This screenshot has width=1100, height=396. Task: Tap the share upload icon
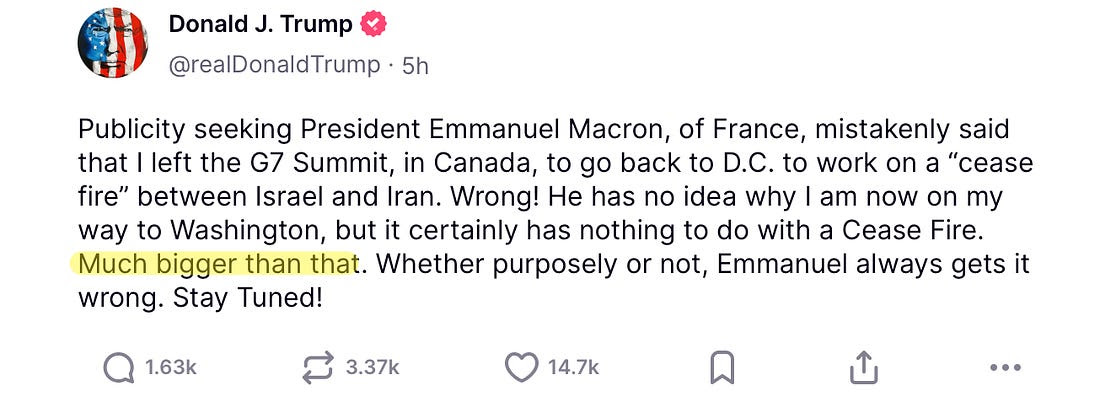tap(864, 368)
